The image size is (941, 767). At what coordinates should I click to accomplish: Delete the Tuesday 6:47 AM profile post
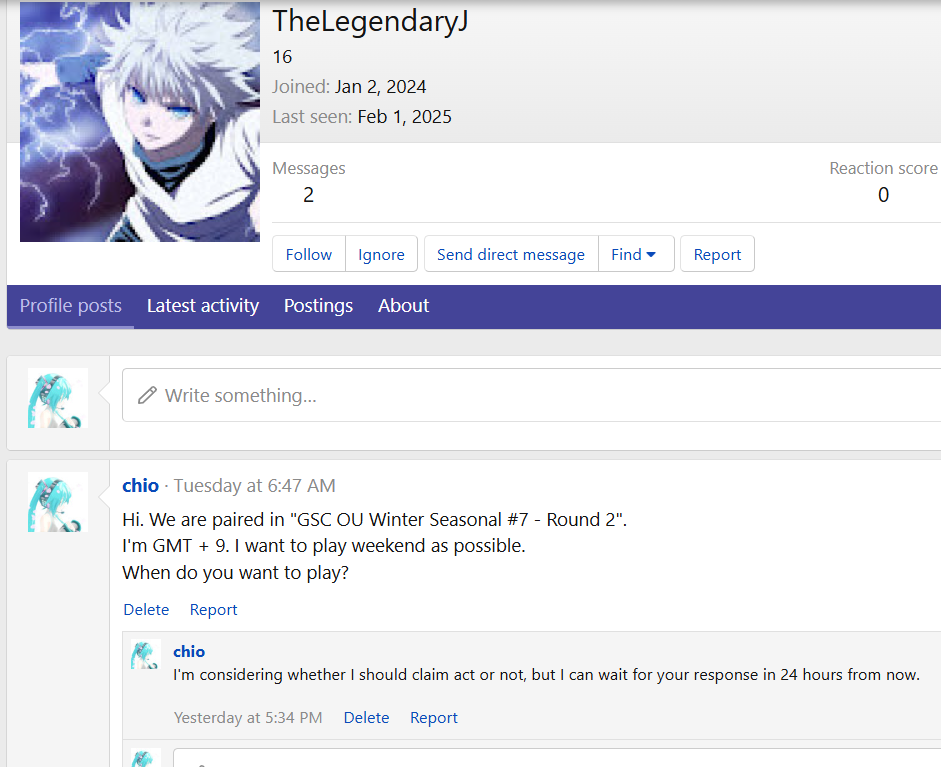[x=146, y=610]
